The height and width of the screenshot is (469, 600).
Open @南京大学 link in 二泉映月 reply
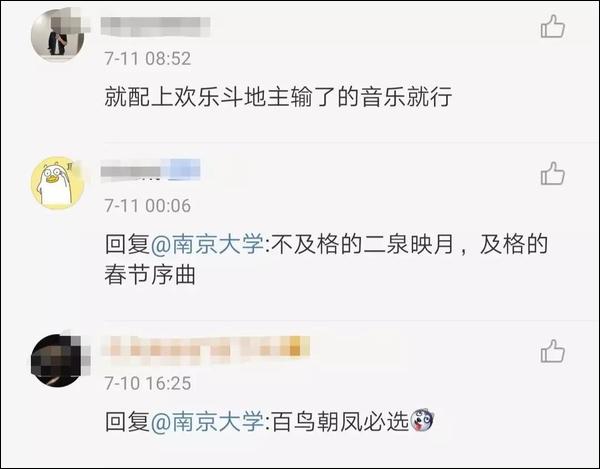coord(207,244)
